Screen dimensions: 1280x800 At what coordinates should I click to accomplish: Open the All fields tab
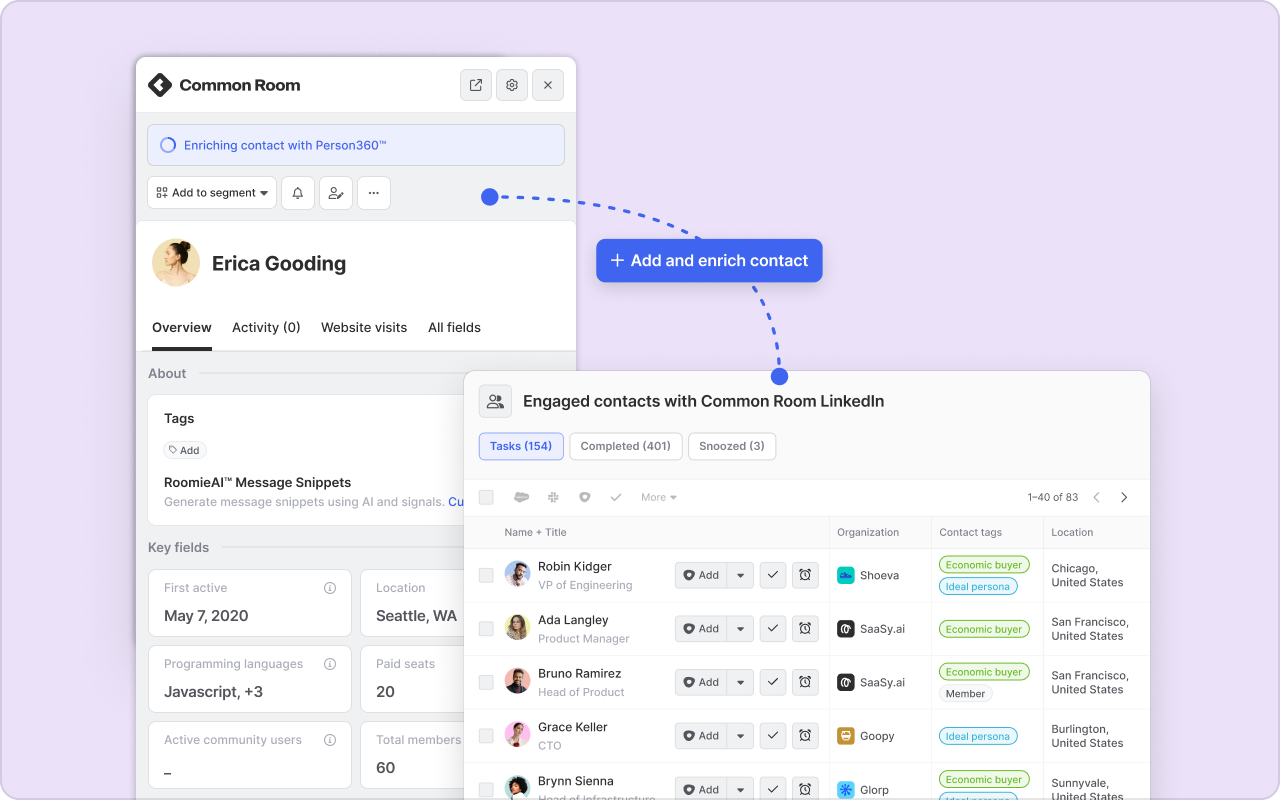pyautogui.click(x=454, y=327)
